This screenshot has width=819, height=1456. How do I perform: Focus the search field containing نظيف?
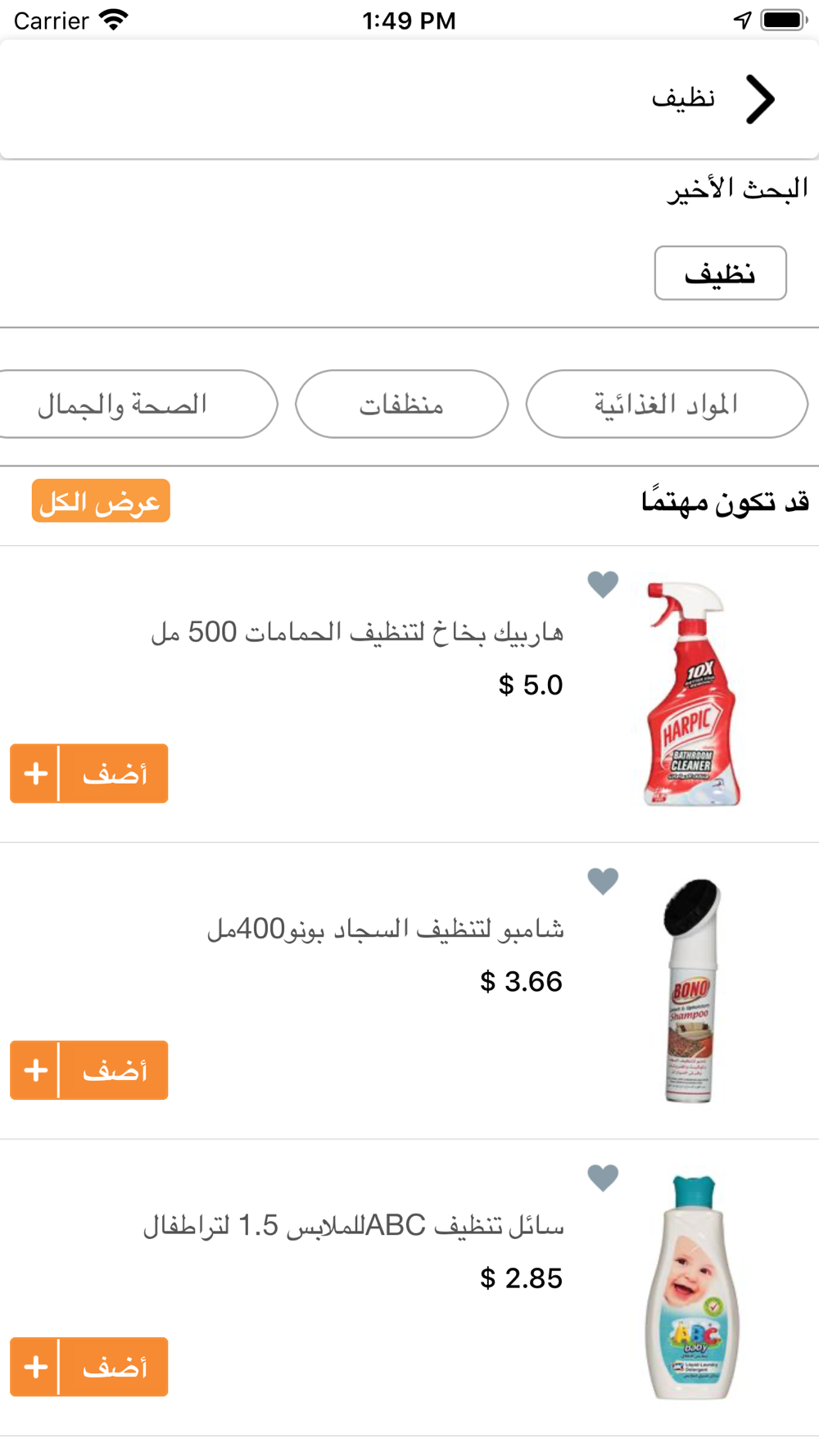(409, 99)
